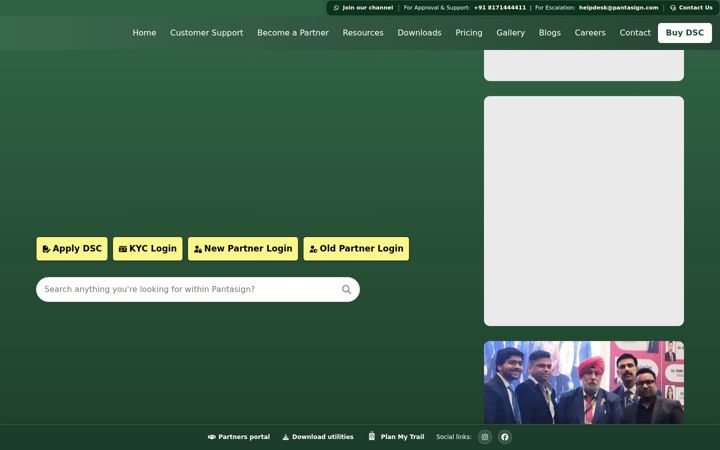This screenshot has width=720, height=450.
Task: Click the user icon on New Partner Login
Action: [x=198, y=249]
